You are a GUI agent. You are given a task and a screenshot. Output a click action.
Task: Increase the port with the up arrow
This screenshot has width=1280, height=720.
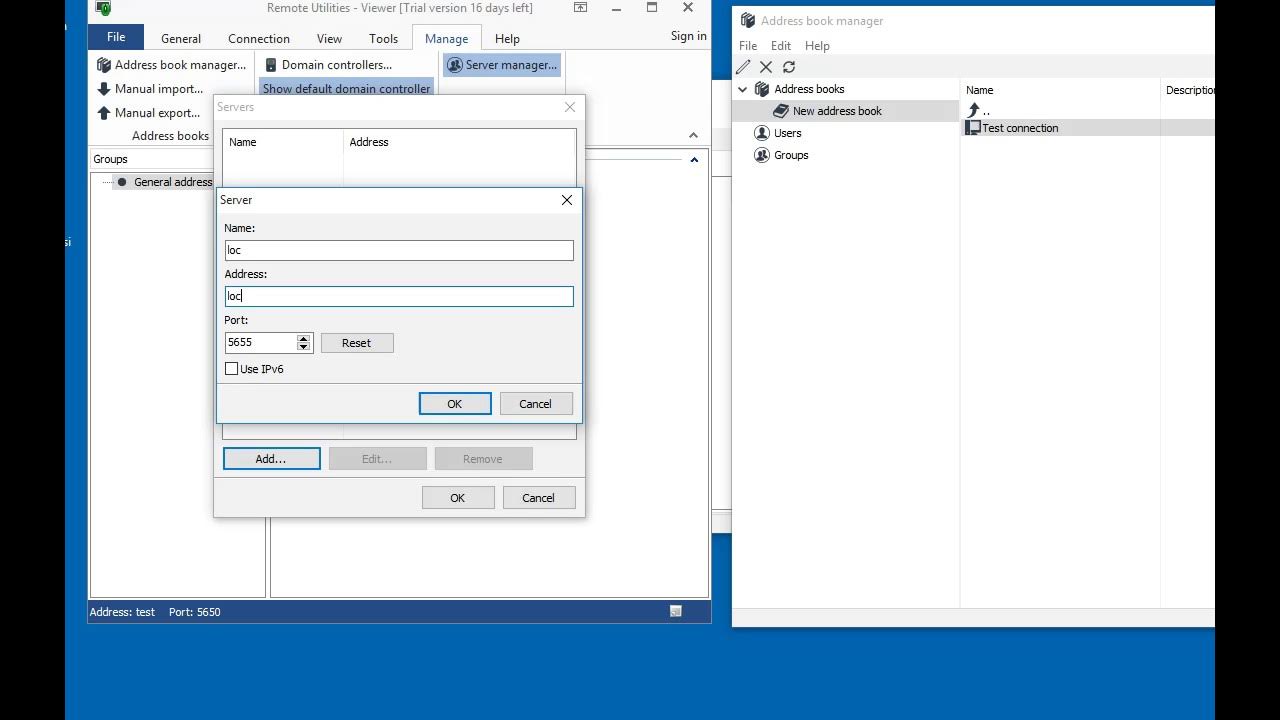point(304,338)
